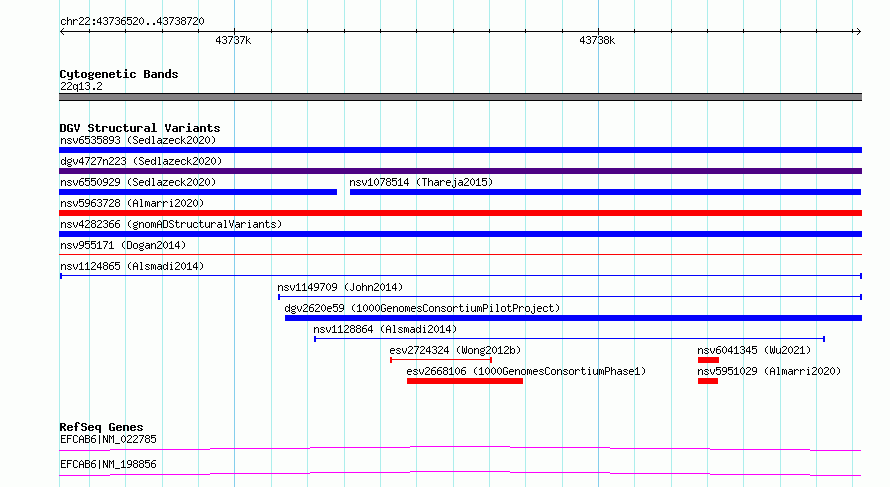Select the 22q13.2 band label

coord(81,86)
